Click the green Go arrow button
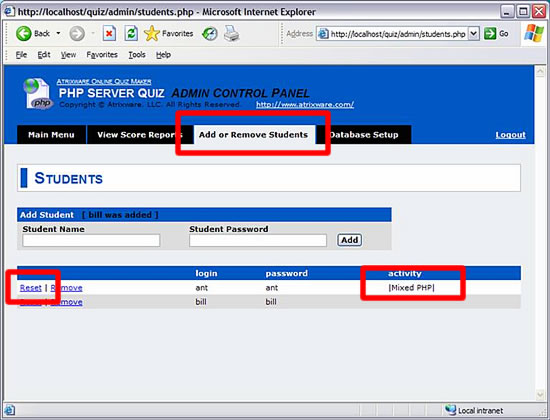550x420 pixels. [x=490, y=34]
